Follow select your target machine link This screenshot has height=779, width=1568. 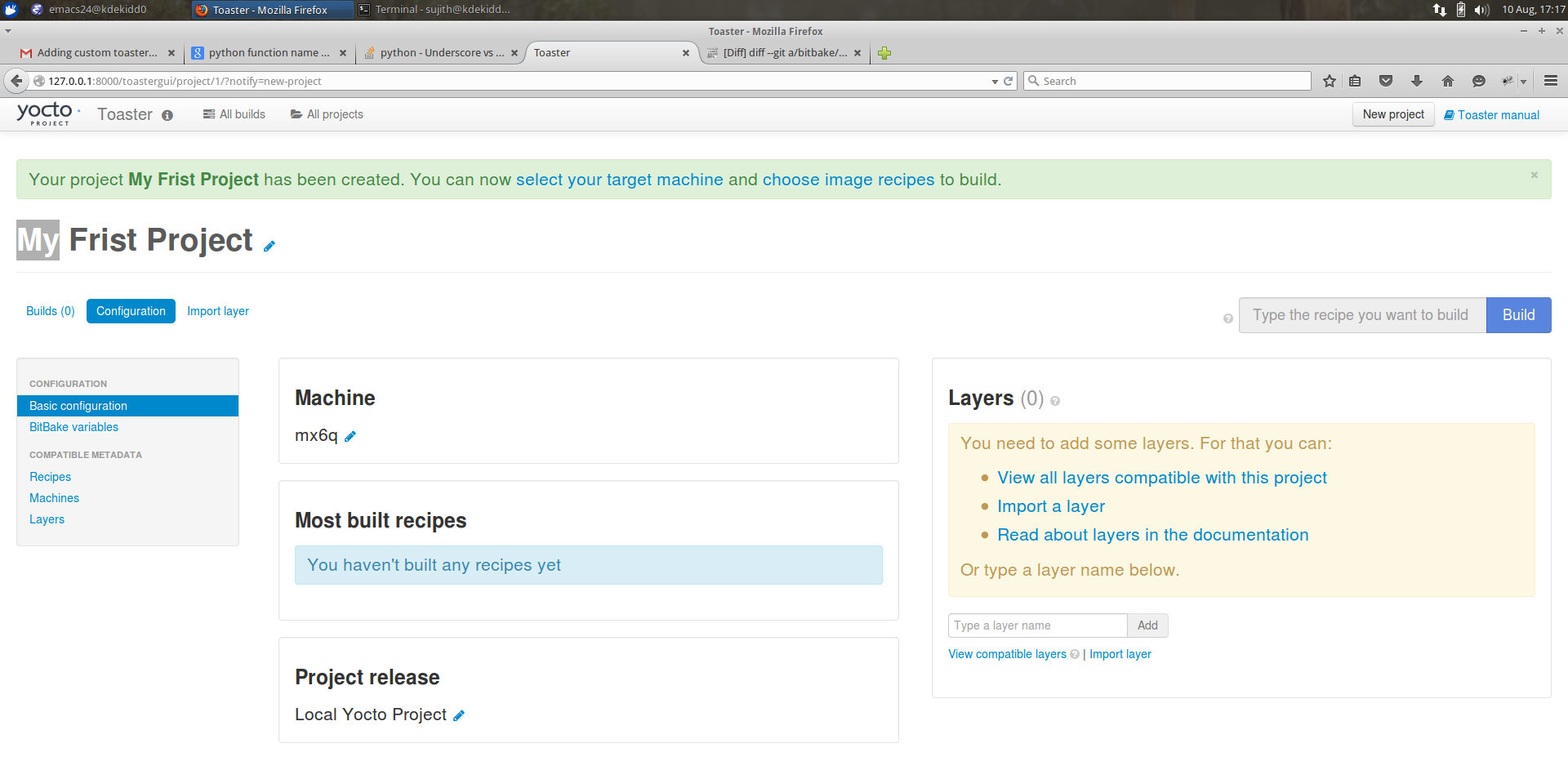620,180
